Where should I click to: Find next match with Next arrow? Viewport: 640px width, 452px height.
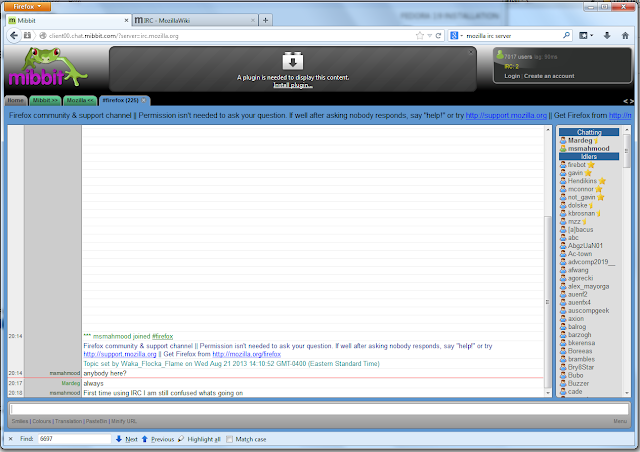[127, 439]
